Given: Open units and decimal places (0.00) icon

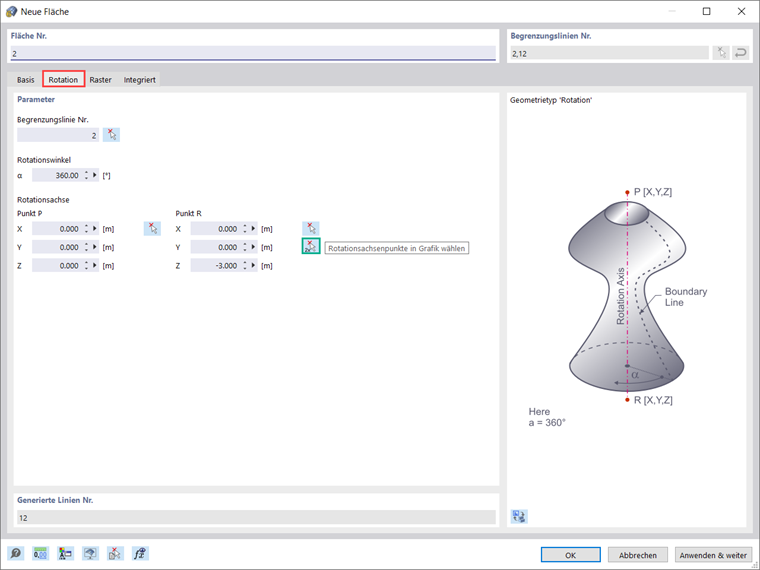Looking at the screenshot, I should coord(40,553).
